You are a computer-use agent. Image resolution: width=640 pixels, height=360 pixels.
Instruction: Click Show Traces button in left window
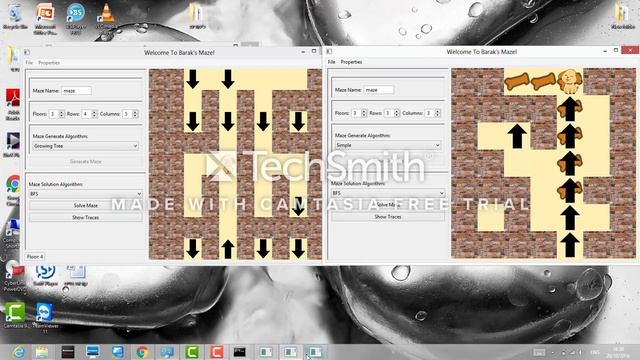[85, 218]
